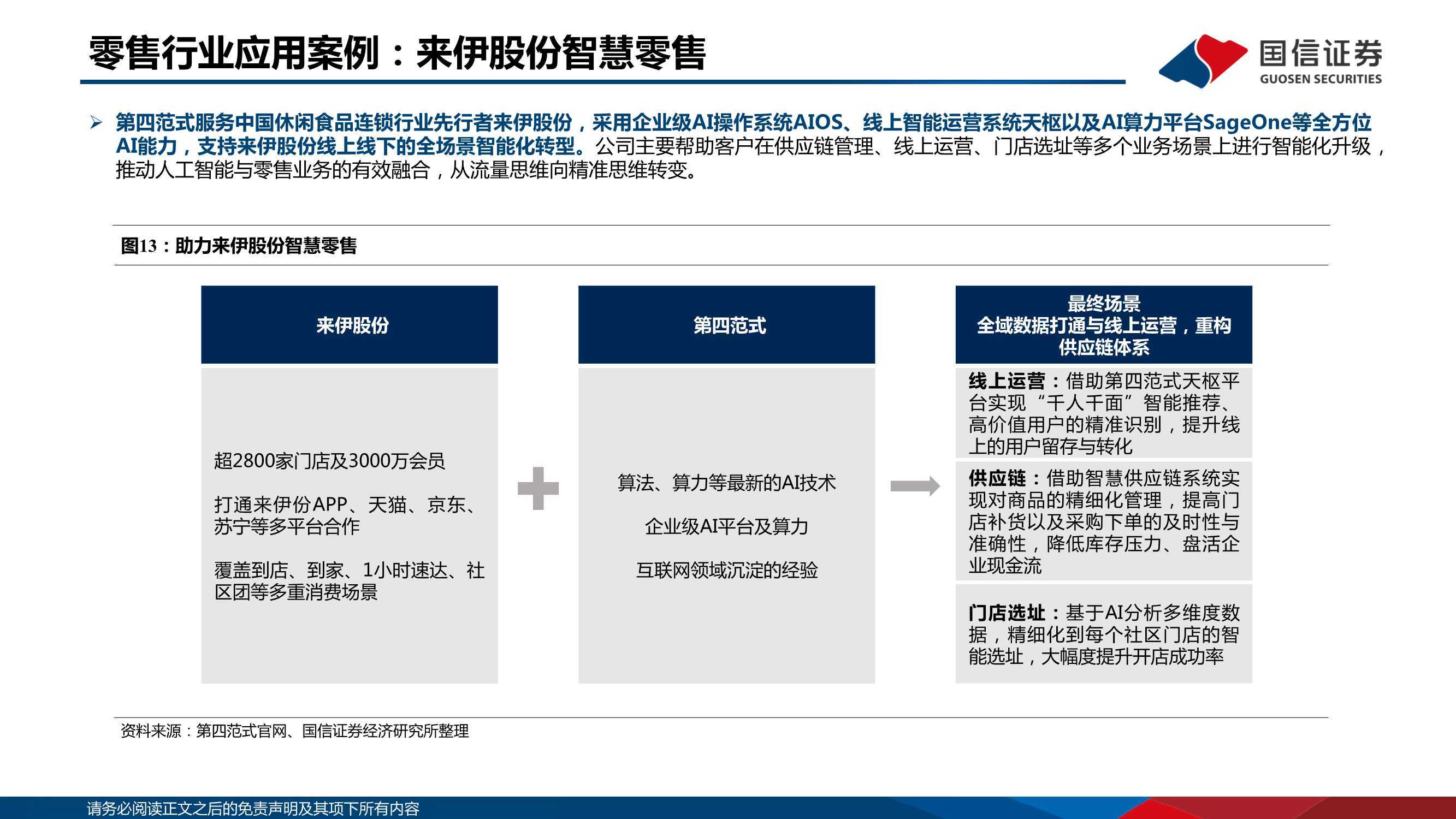The image size is (1456, 819).
Task: Click the GUOSEN SECURITIES English text
Action: (1321, 79)
